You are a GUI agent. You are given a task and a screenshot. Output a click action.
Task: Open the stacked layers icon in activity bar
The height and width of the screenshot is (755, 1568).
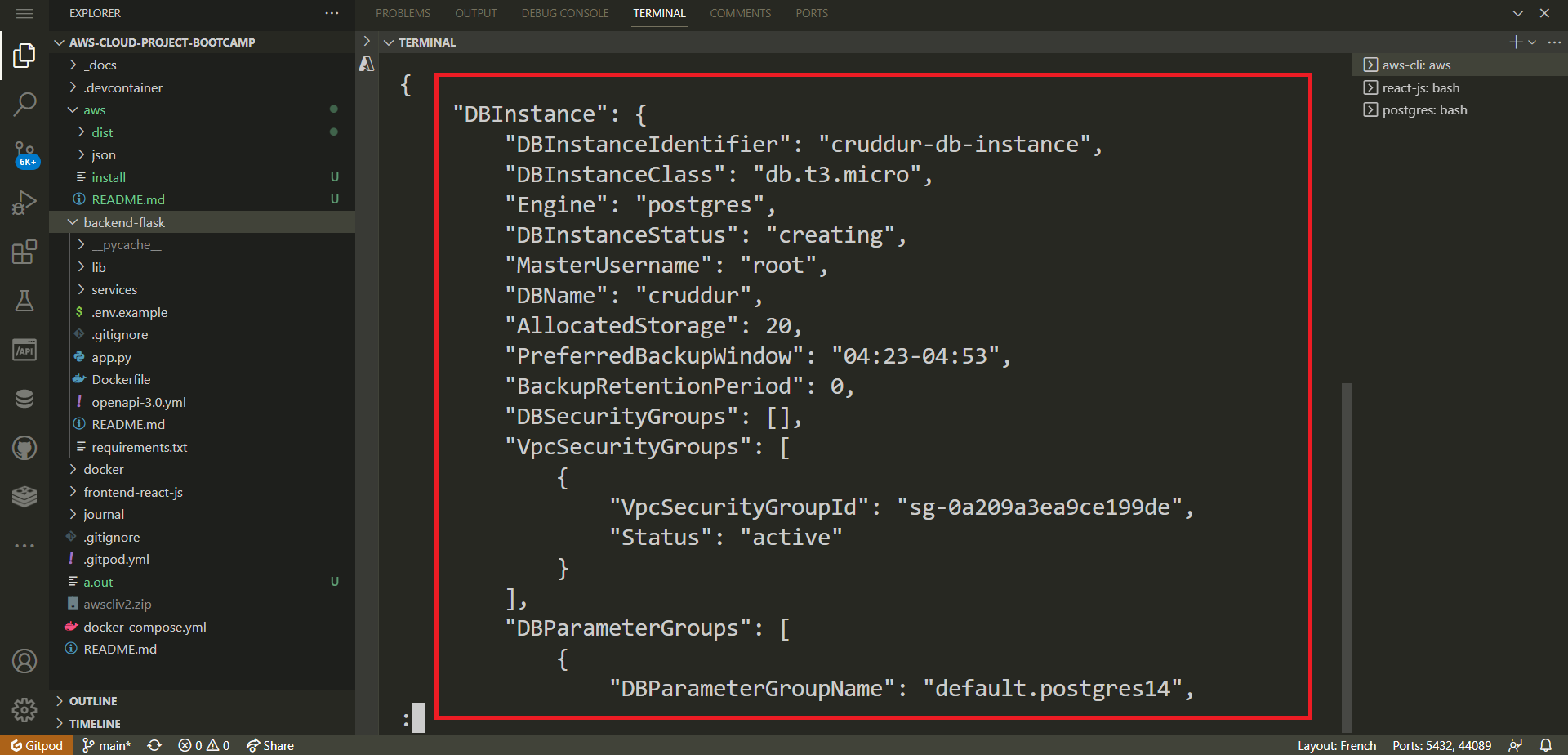click(24, 496)
